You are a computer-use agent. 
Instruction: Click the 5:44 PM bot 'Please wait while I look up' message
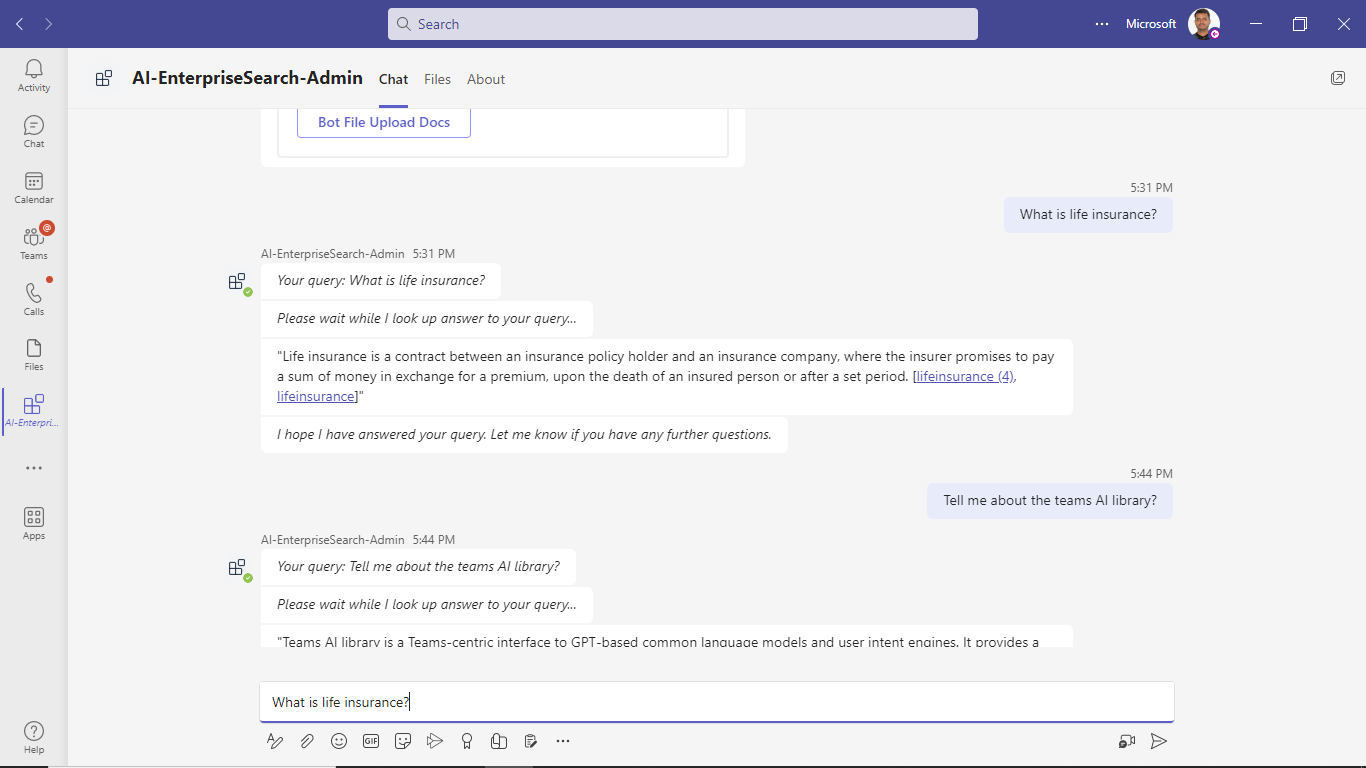tap(427, 604)
